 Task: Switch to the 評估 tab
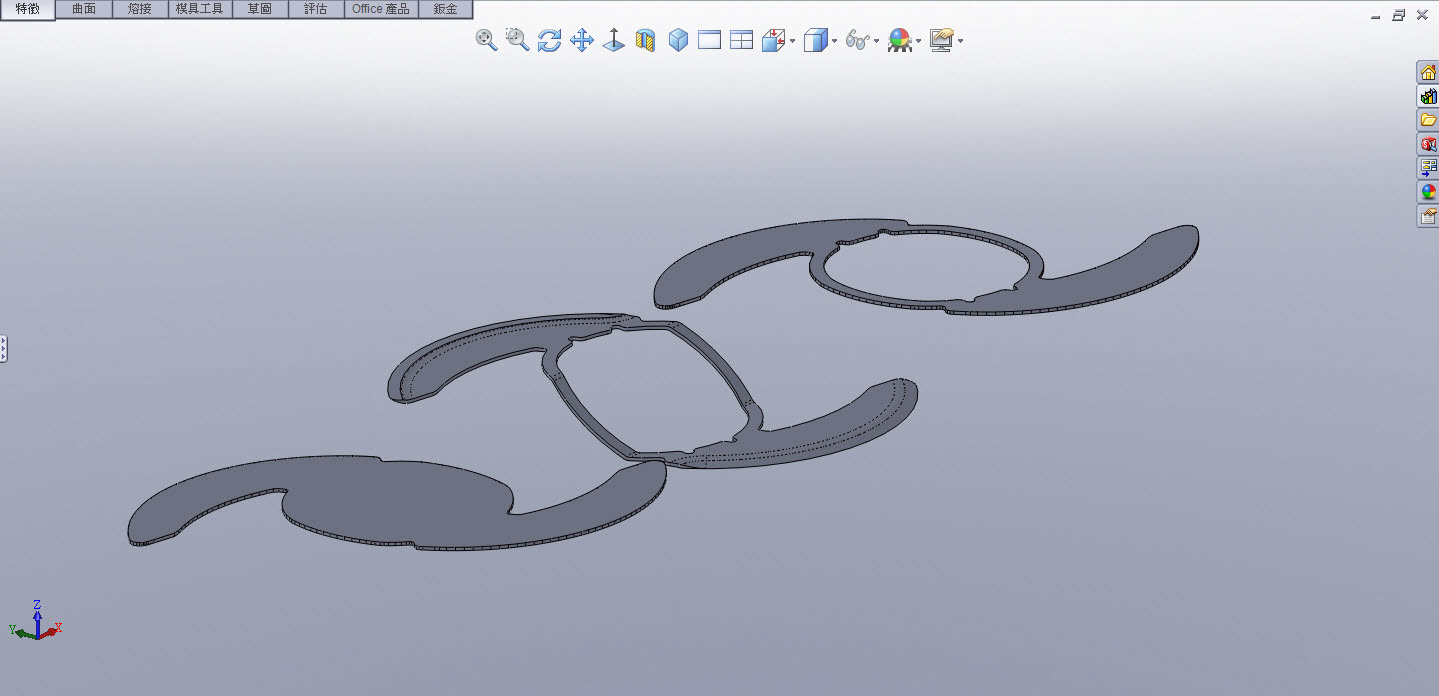[316, 9]
